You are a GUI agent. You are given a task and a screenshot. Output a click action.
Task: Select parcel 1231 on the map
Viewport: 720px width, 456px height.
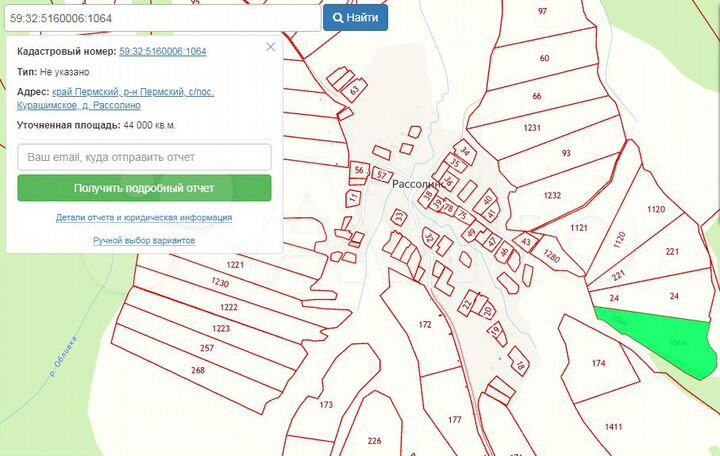coord(531,128)
